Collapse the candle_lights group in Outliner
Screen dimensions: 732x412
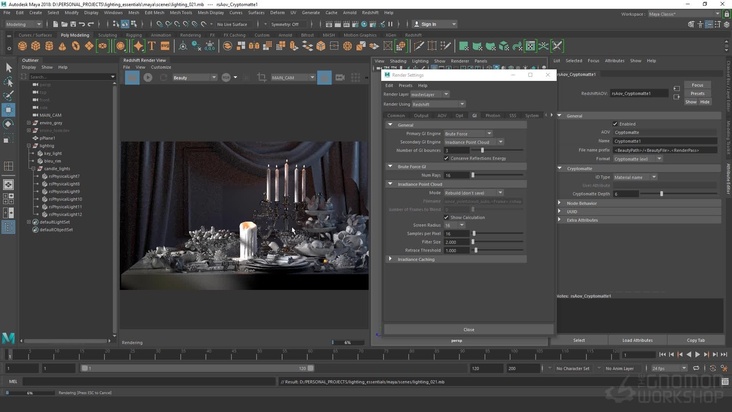coord(33,168)
